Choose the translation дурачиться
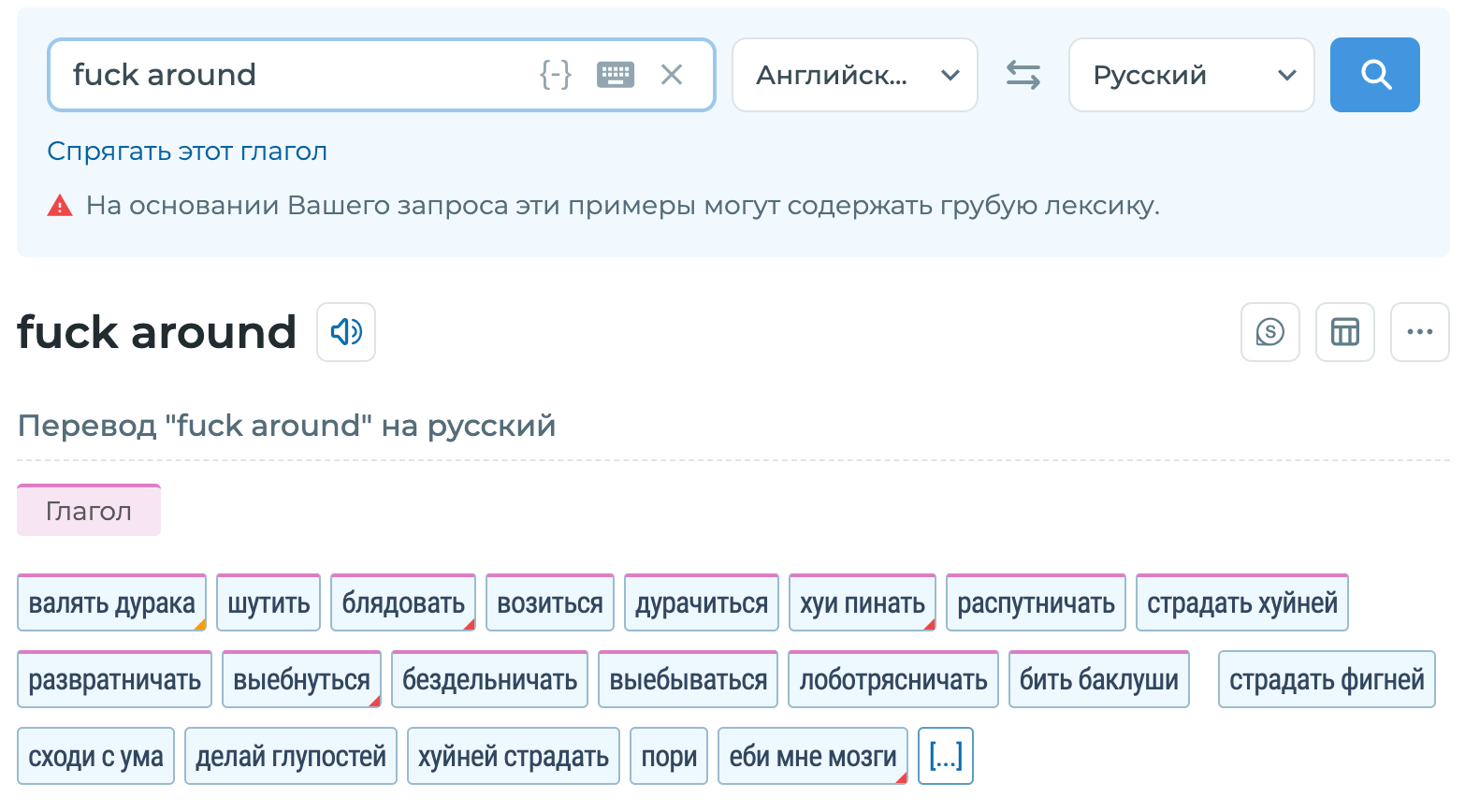 pos(702,603)
